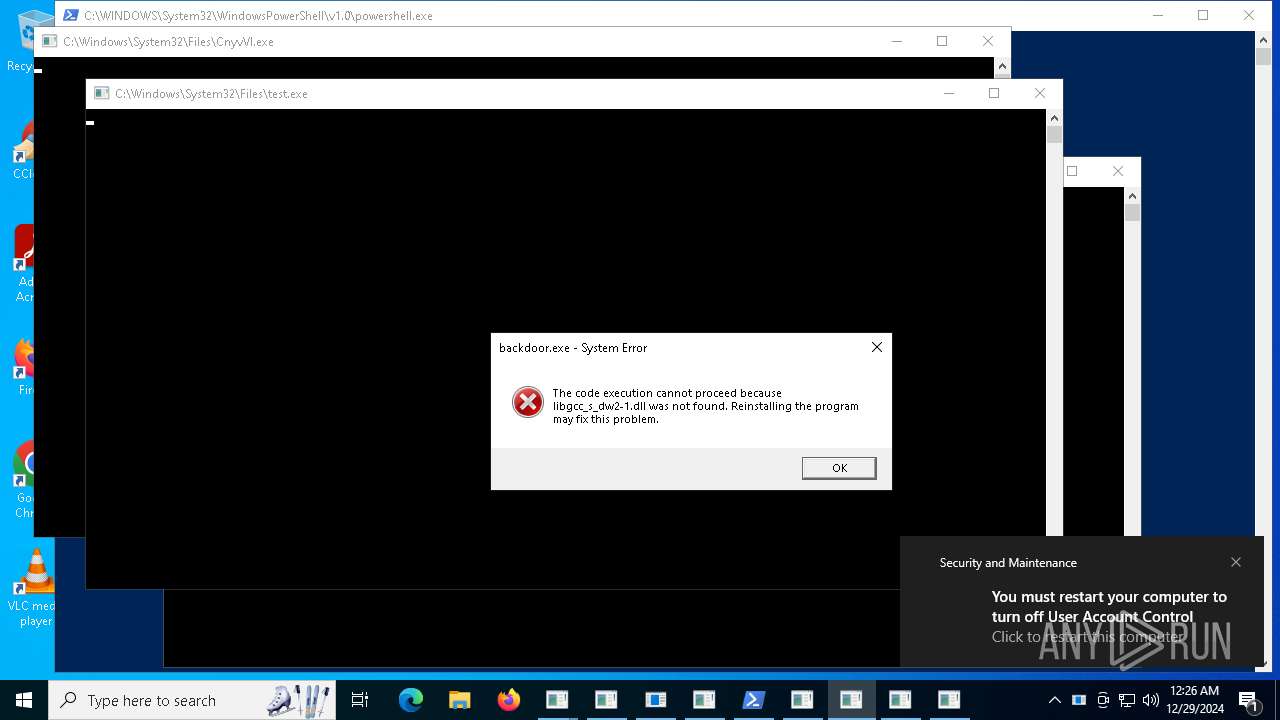This screenshot has width=1280, height=720.
Task: Minimize the CnyvVI.exe console window
Action: [x=896, y=41]
